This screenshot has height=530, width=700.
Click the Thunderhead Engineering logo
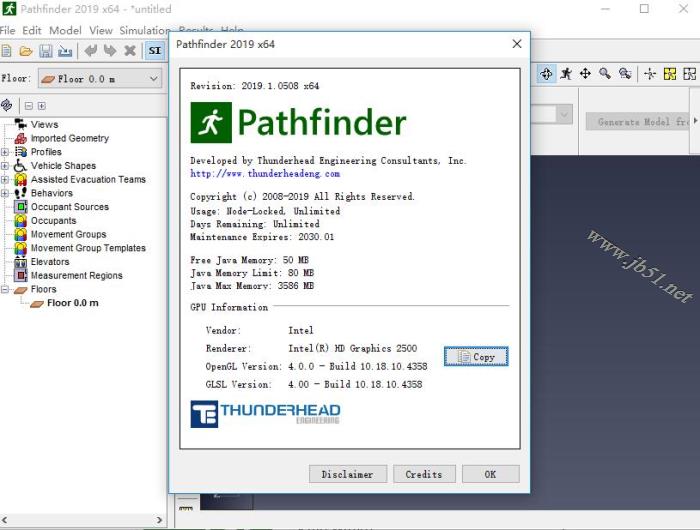tap(265, 414)
